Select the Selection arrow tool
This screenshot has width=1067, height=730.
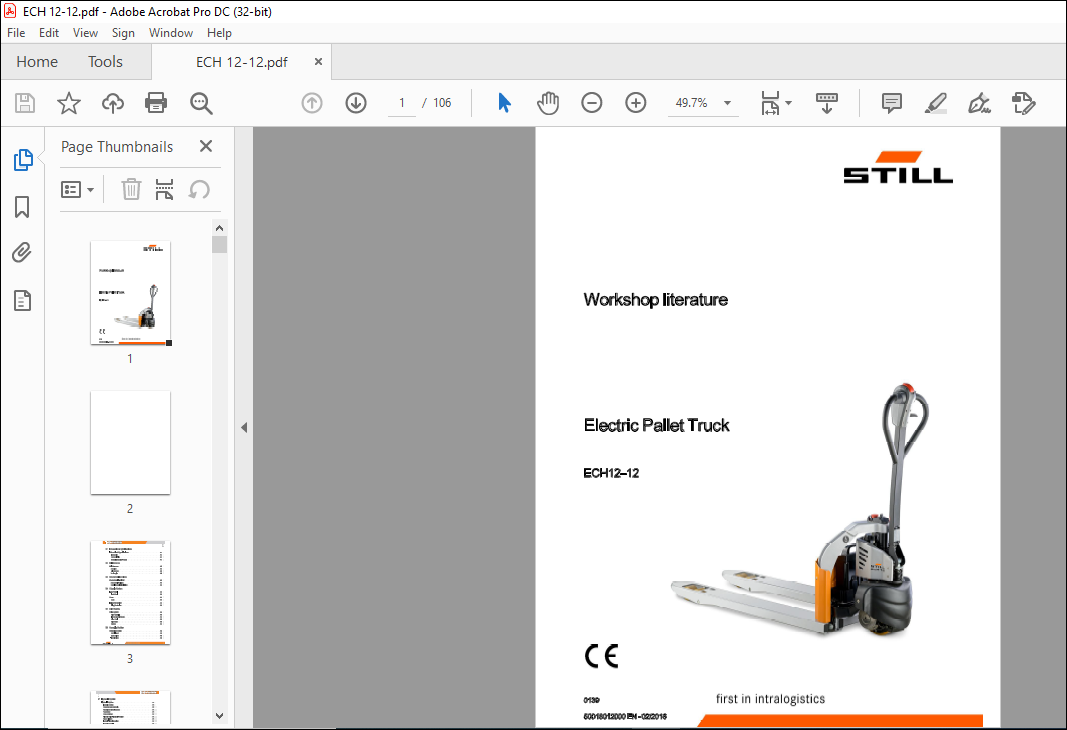(504, 103)
